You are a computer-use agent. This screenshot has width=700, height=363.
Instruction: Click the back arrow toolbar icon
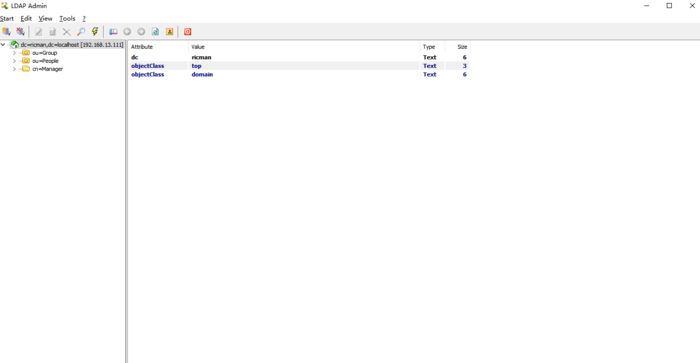(127, 32)
